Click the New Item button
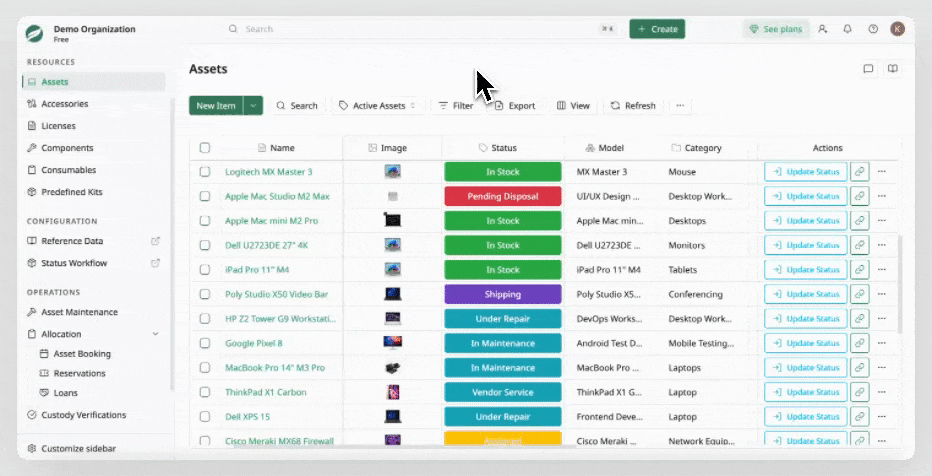Image resolution: width=932 pixels, height=476 pixels. tap(216, 106)
